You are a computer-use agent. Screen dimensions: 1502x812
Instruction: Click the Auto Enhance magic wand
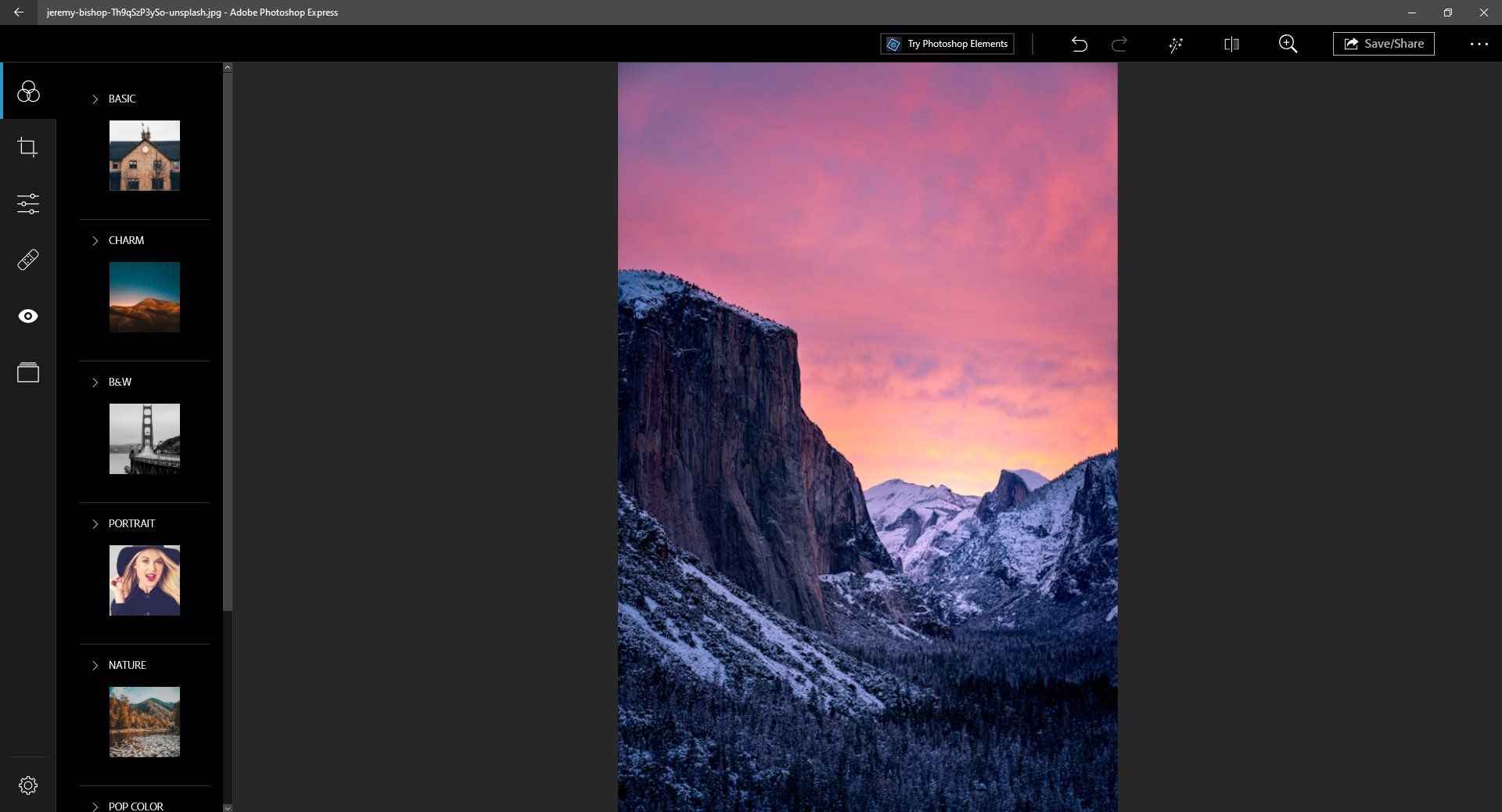pos(1175,45)
